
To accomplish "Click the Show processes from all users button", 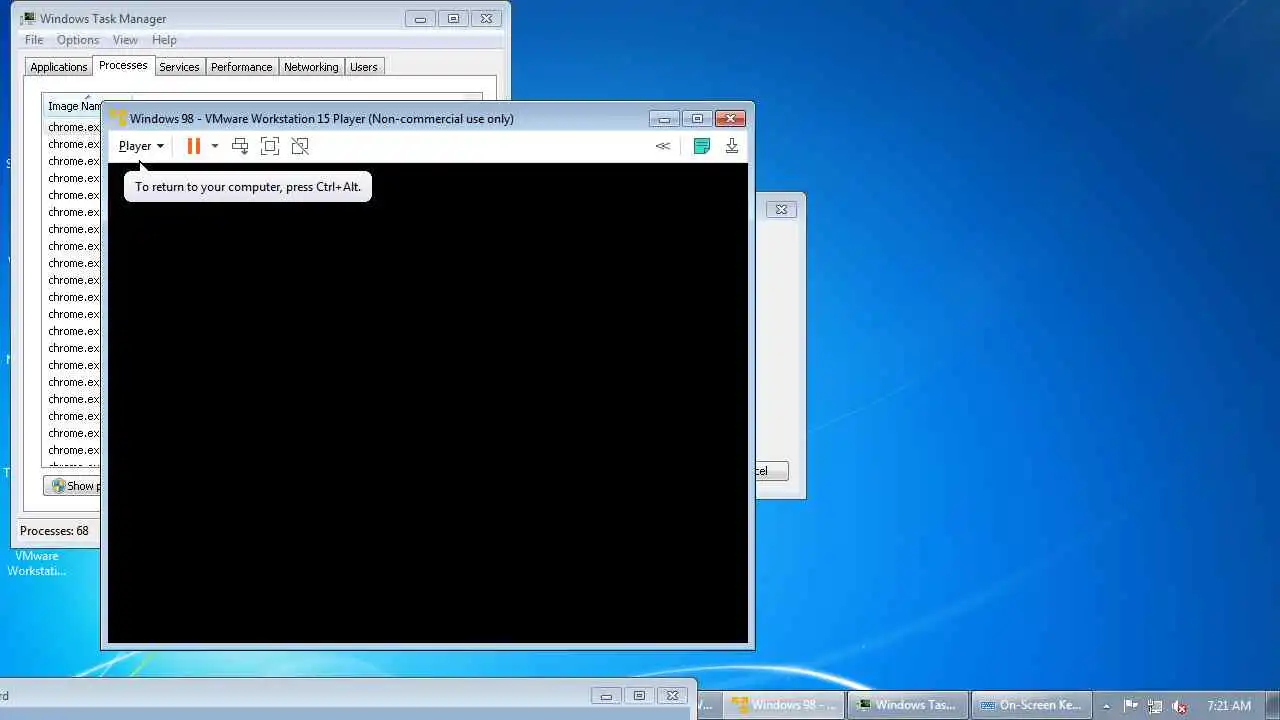I will (72, 486).
